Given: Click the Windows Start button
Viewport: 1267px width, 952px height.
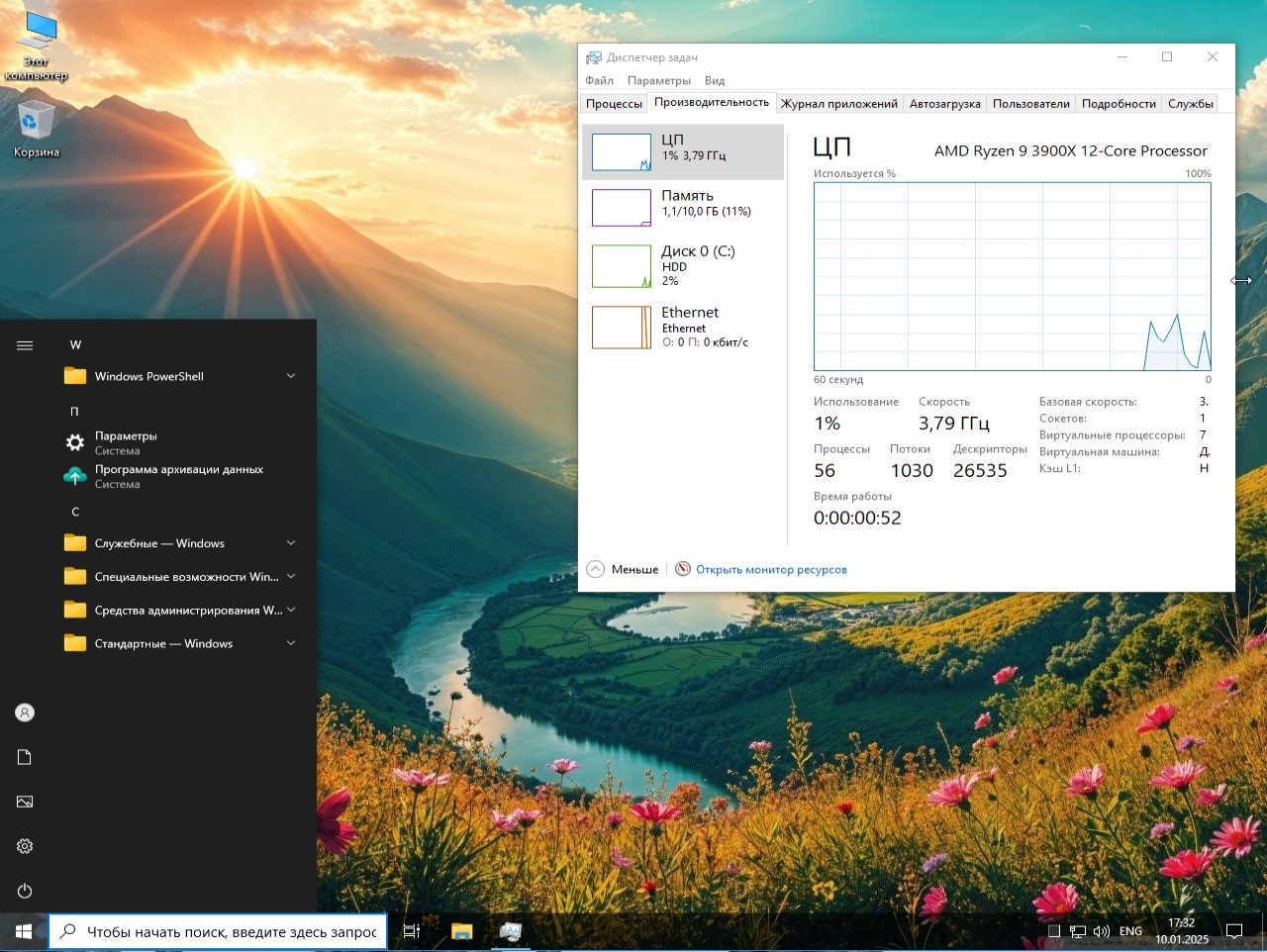Looking at the screenshot, I should 24,931.
